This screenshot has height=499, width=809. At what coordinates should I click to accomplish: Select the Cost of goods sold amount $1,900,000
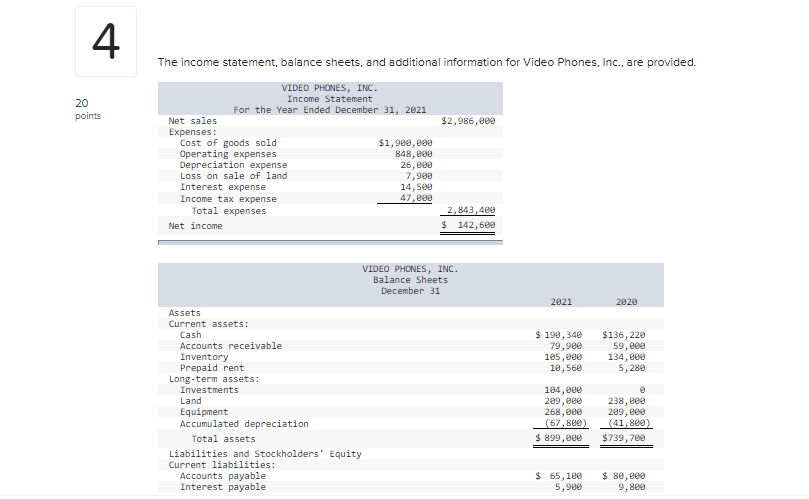point(406,143)
